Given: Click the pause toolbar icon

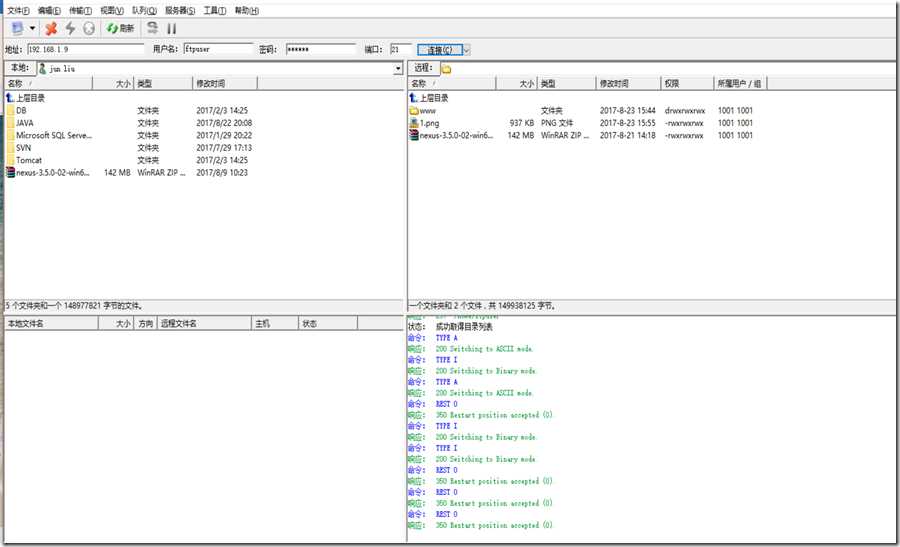Looking at the screenshot, I should pos(171,28).
